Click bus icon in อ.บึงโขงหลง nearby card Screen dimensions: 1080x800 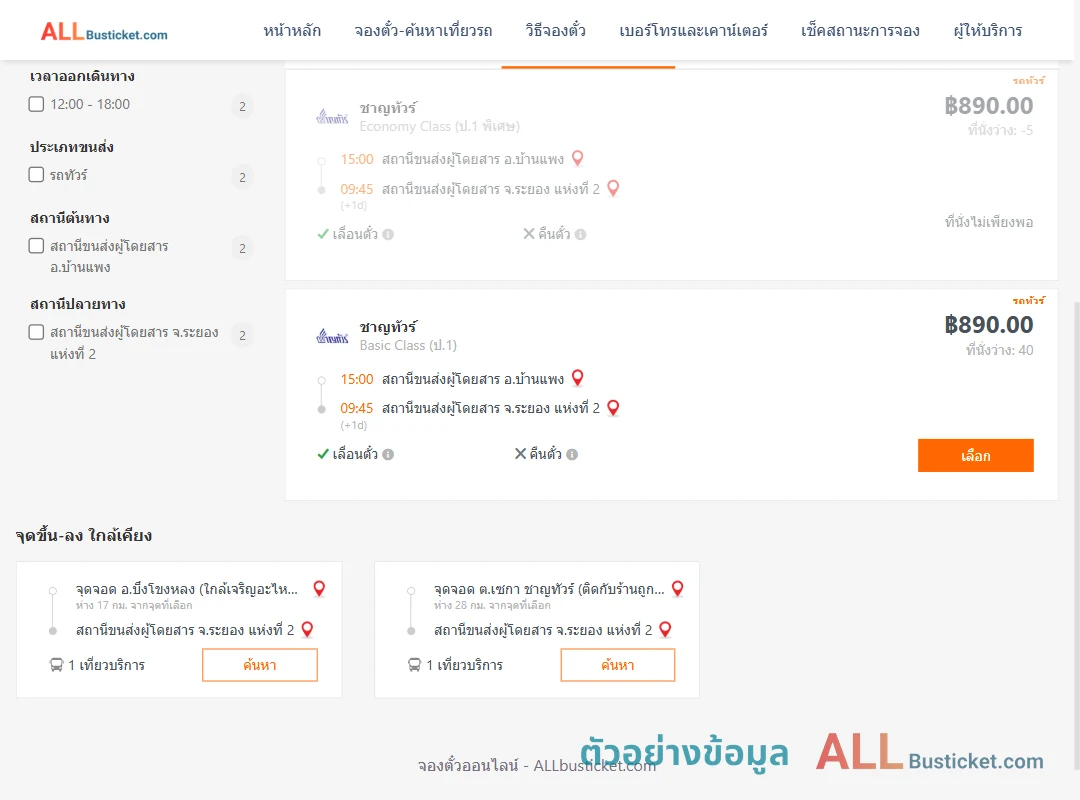pyautogui.click(x=56, y=665)
